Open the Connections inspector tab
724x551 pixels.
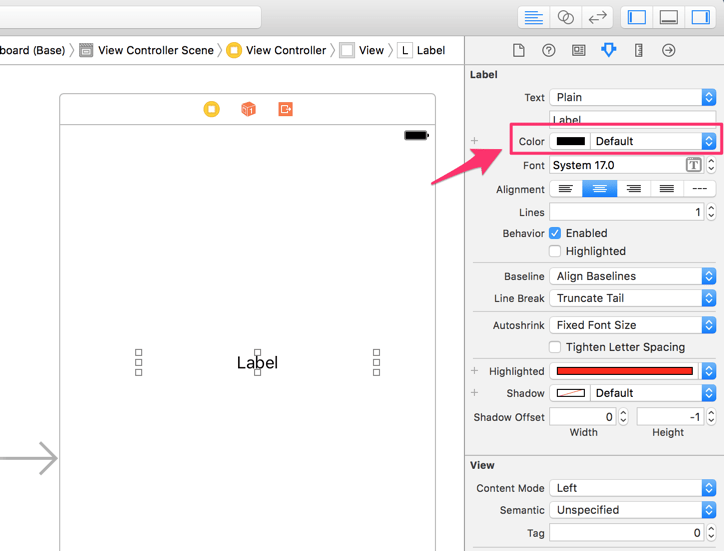tap(669, 50)
